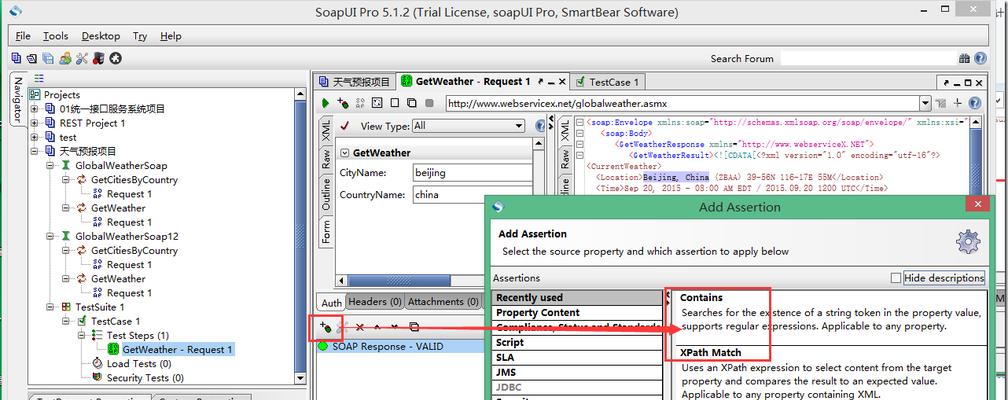This screenshot has height=400, width=1008.
Task: Click the red checkmark validate icon in Form view
Action: (x=345, y=126)
